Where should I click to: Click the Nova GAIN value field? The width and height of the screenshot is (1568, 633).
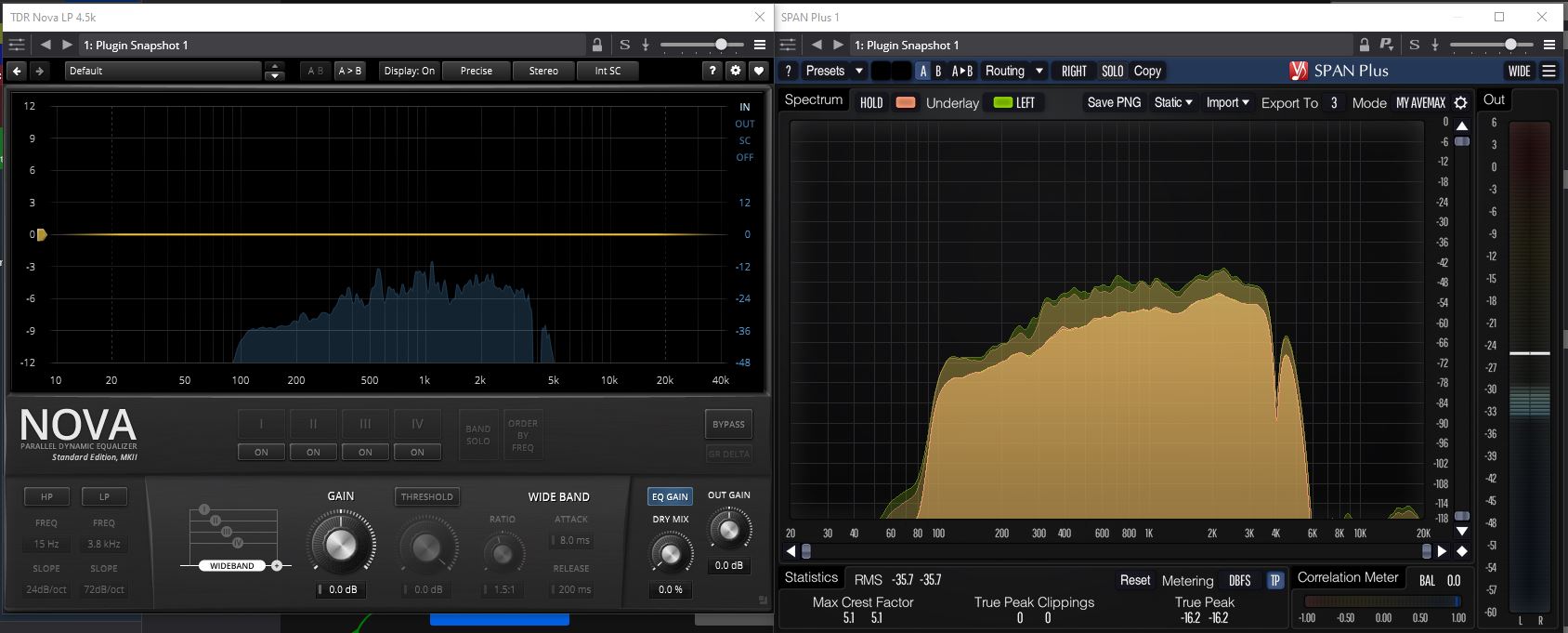(x=341, y=589)
